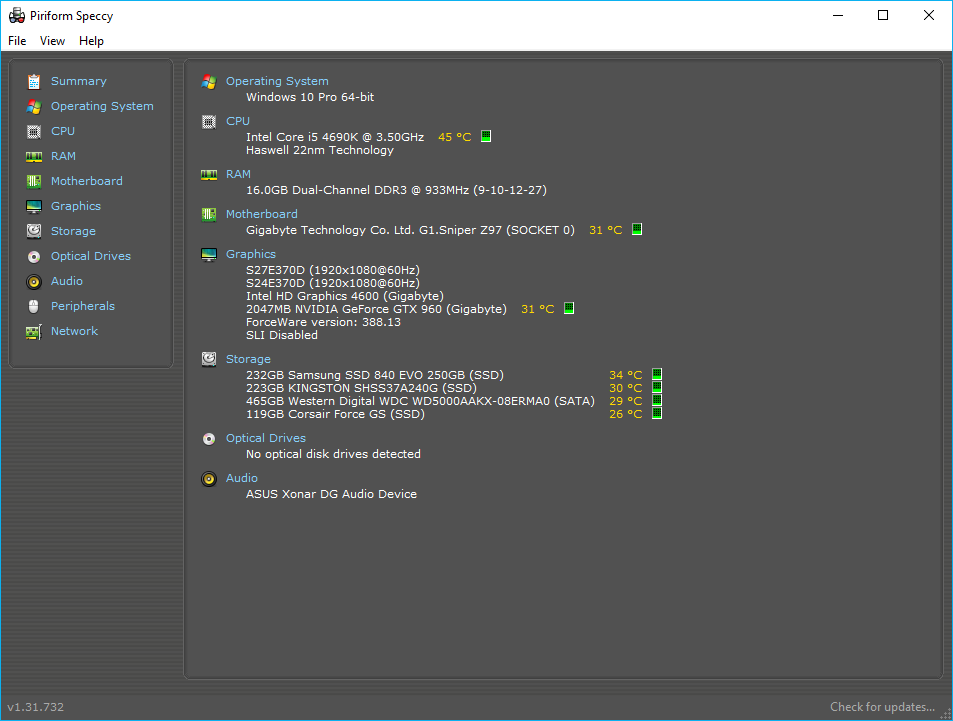The width and height of the screenshot is (953, 721).
Task: Click the Piriform Speccy title bar icon
Action: (x=16, y=15)
